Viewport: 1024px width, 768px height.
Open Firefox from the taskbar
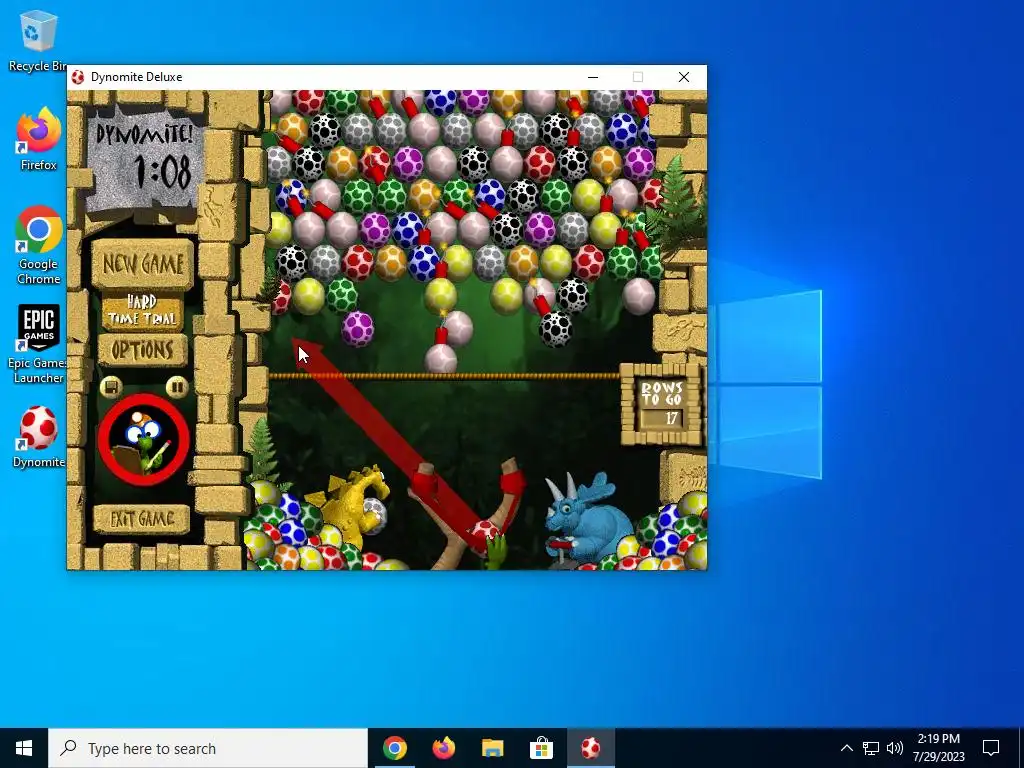[444, 748]
